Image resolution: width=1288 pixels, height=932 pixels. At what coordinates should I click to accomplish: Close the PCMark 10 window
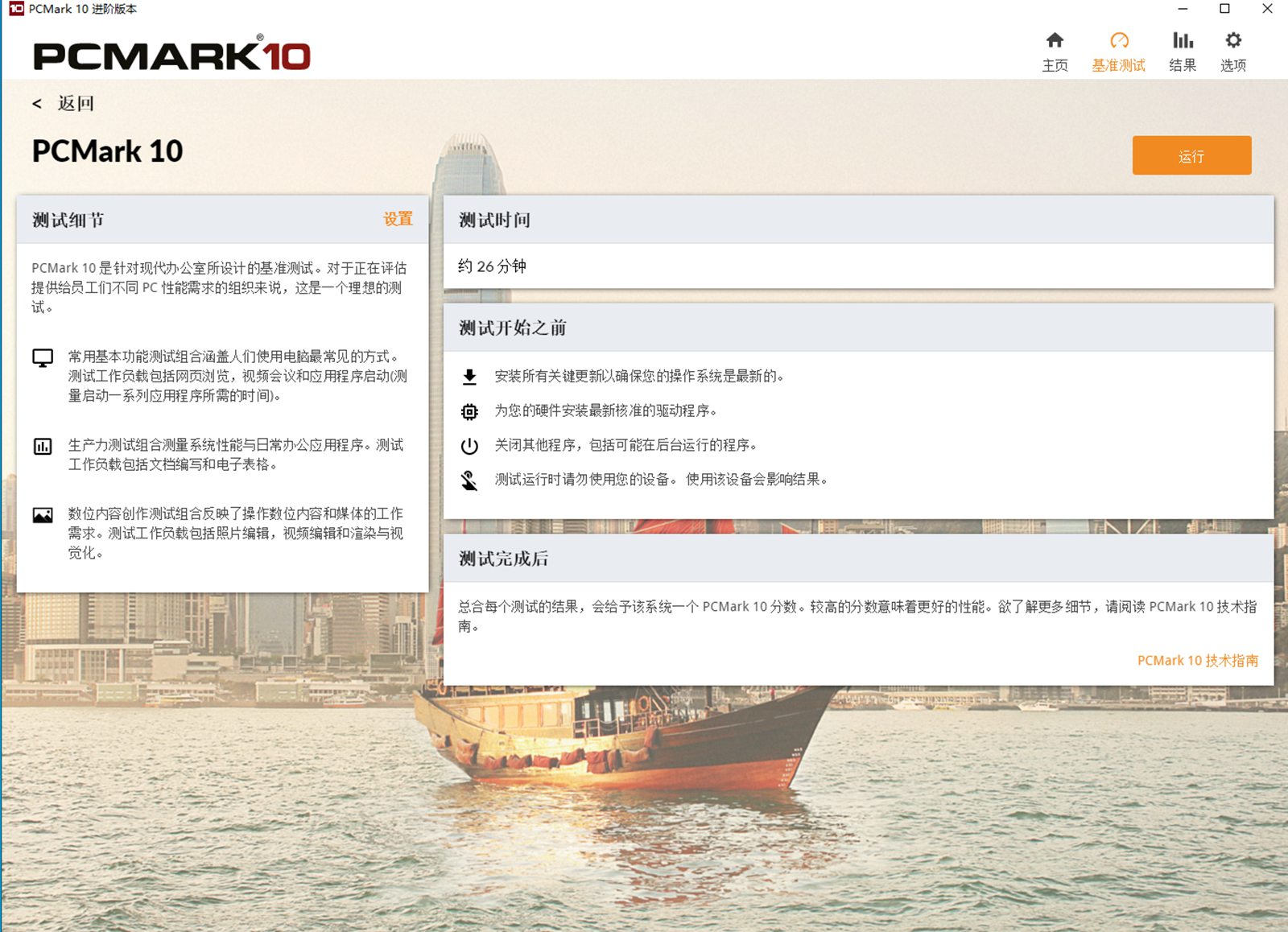[1267, 9]
